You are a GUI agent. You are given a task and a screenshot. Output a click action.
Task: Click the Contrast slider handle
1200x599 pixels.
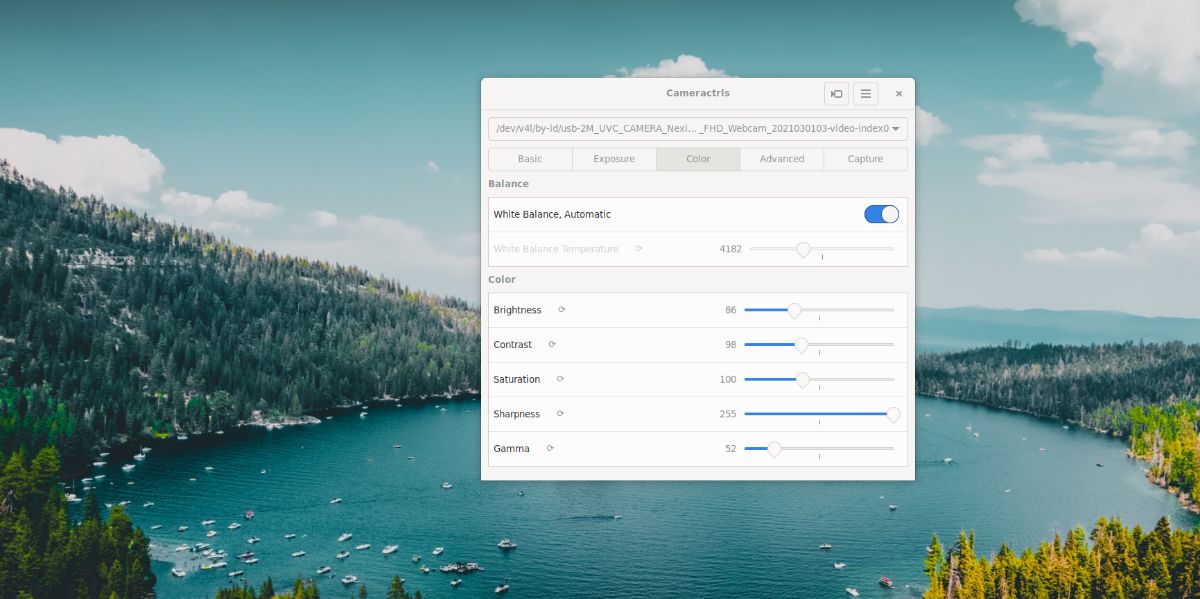[x=801, y=345]
